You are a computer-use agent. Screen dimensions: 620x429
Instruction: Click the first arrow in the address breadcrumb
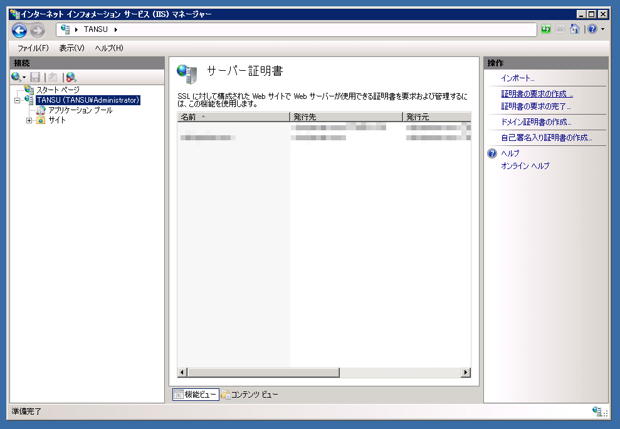coord(76,30)
